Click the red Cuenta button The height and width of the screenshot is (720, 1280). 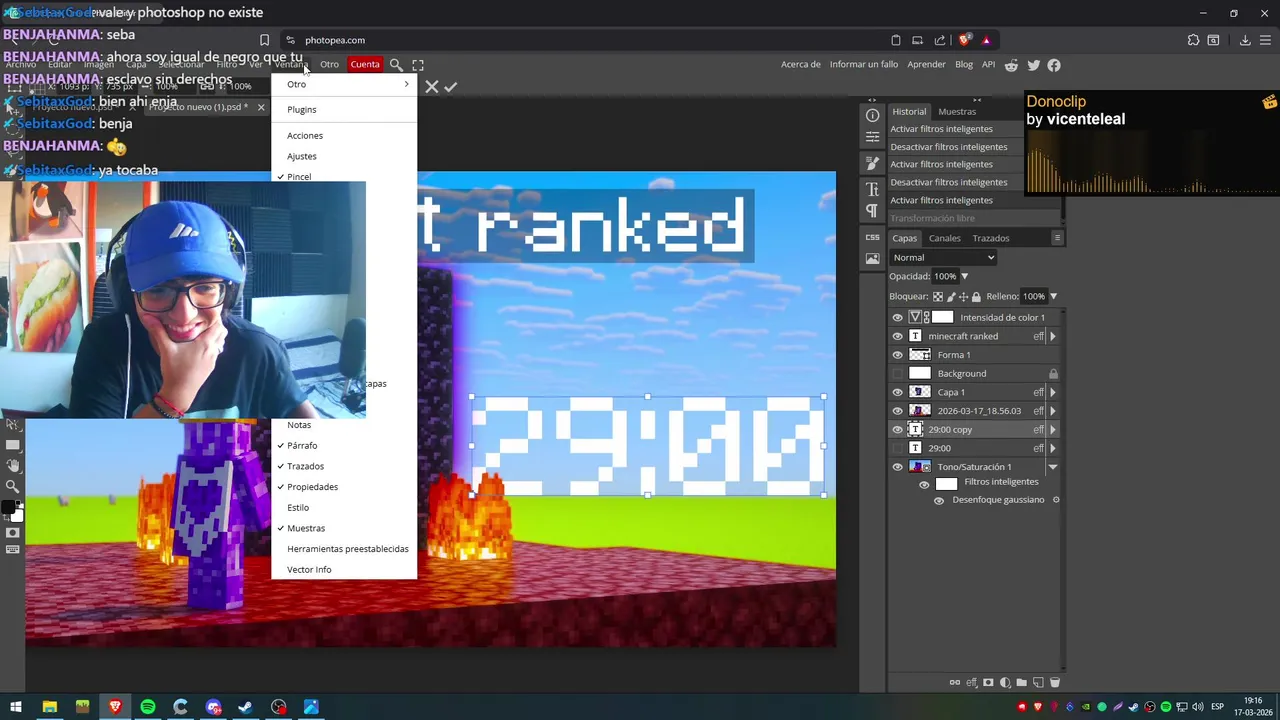(x=365, y=64)
